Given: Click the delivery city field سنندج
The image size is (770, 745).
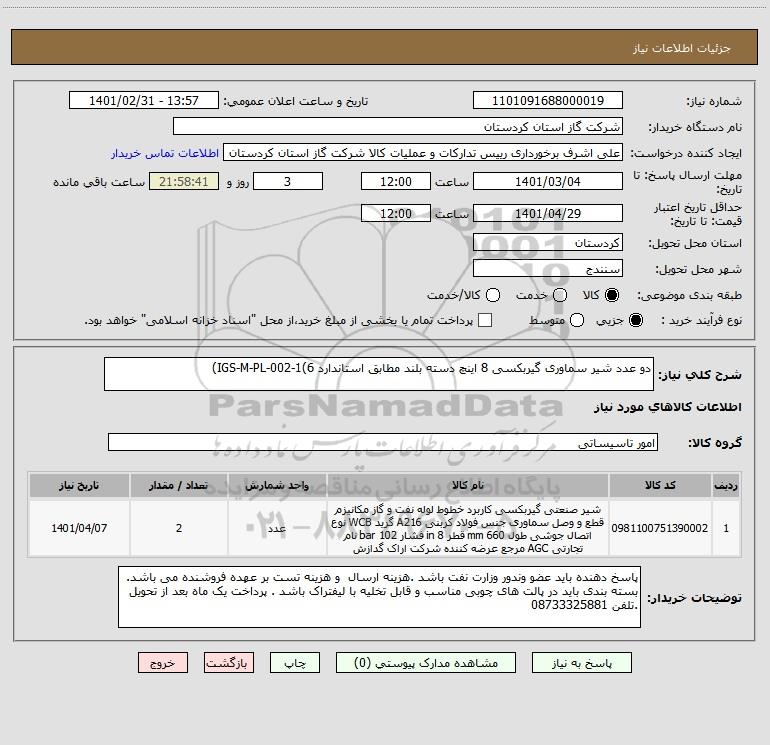Looking at the screenshot, I should click(x=548, y=269).
